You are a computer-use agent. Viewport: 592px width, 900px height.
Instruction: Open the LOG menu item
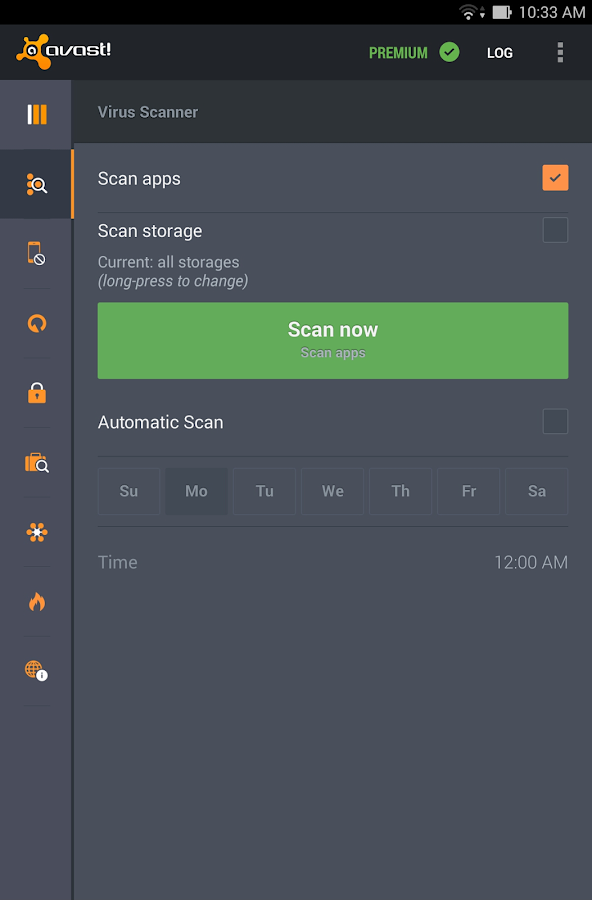point(499,52)
